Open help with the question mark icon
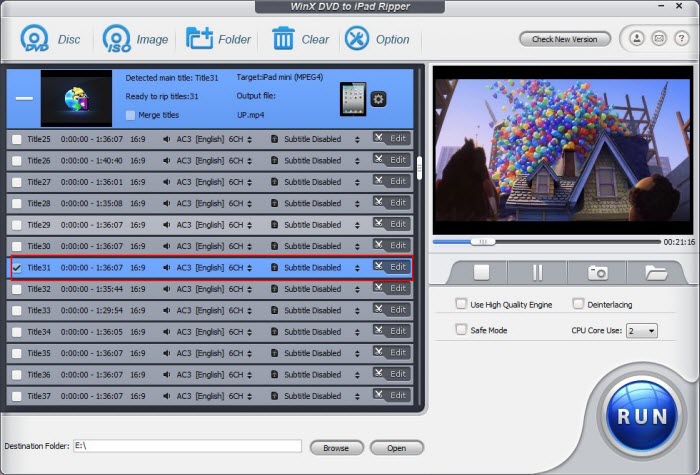Viewport: 700px width, 475px height. 681,38
